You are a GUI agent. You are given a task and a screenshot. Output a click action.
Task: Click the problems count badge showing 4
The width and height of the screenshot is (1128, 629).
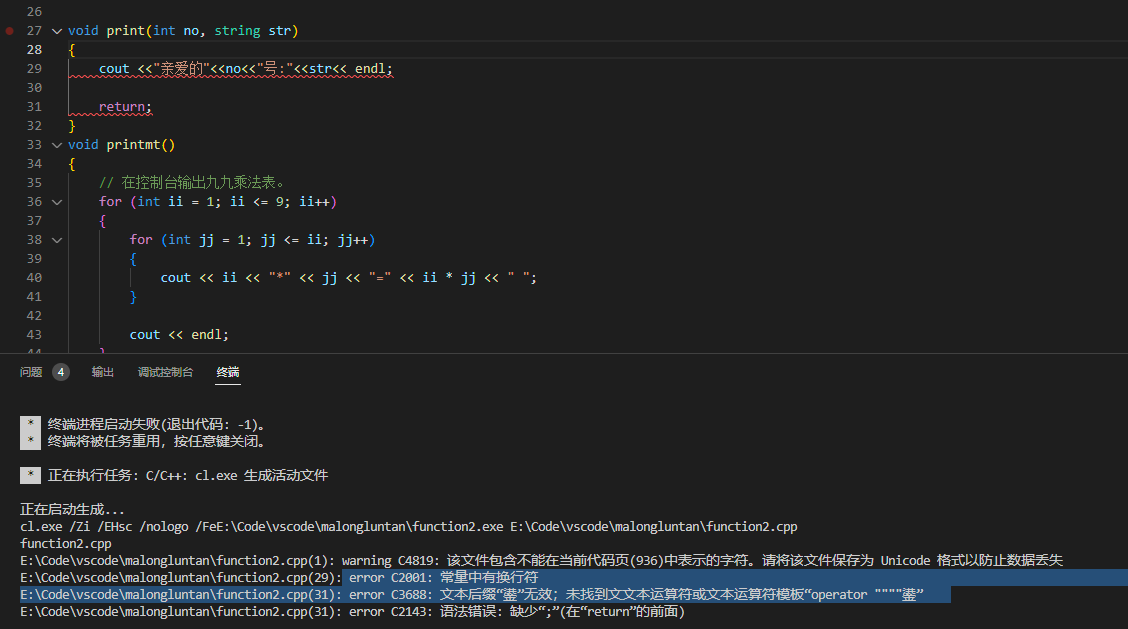[x=61, y=372]
